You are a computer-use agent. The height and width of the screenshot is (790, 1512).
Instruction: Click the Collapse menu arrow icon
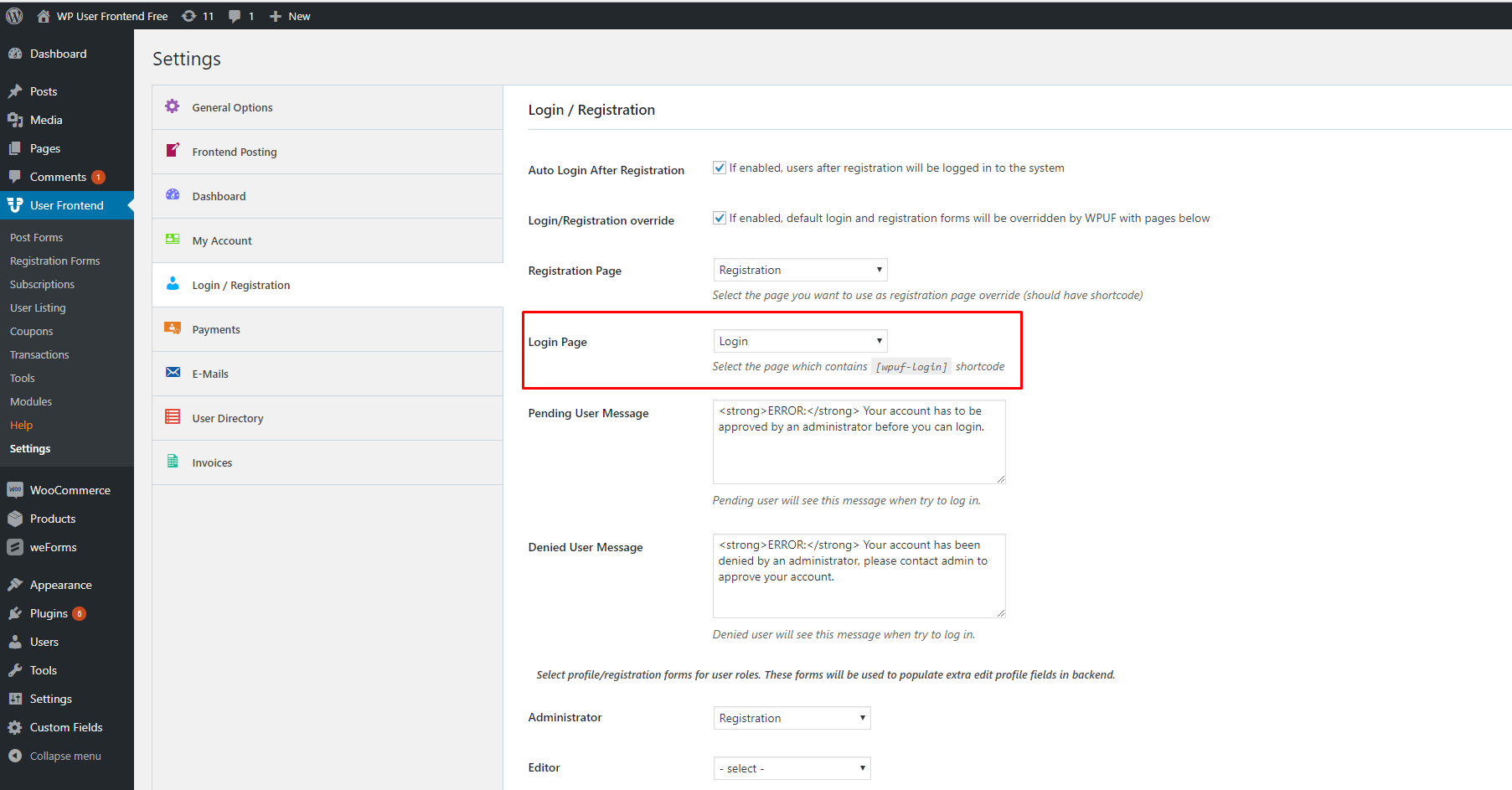tap(15, 756)
